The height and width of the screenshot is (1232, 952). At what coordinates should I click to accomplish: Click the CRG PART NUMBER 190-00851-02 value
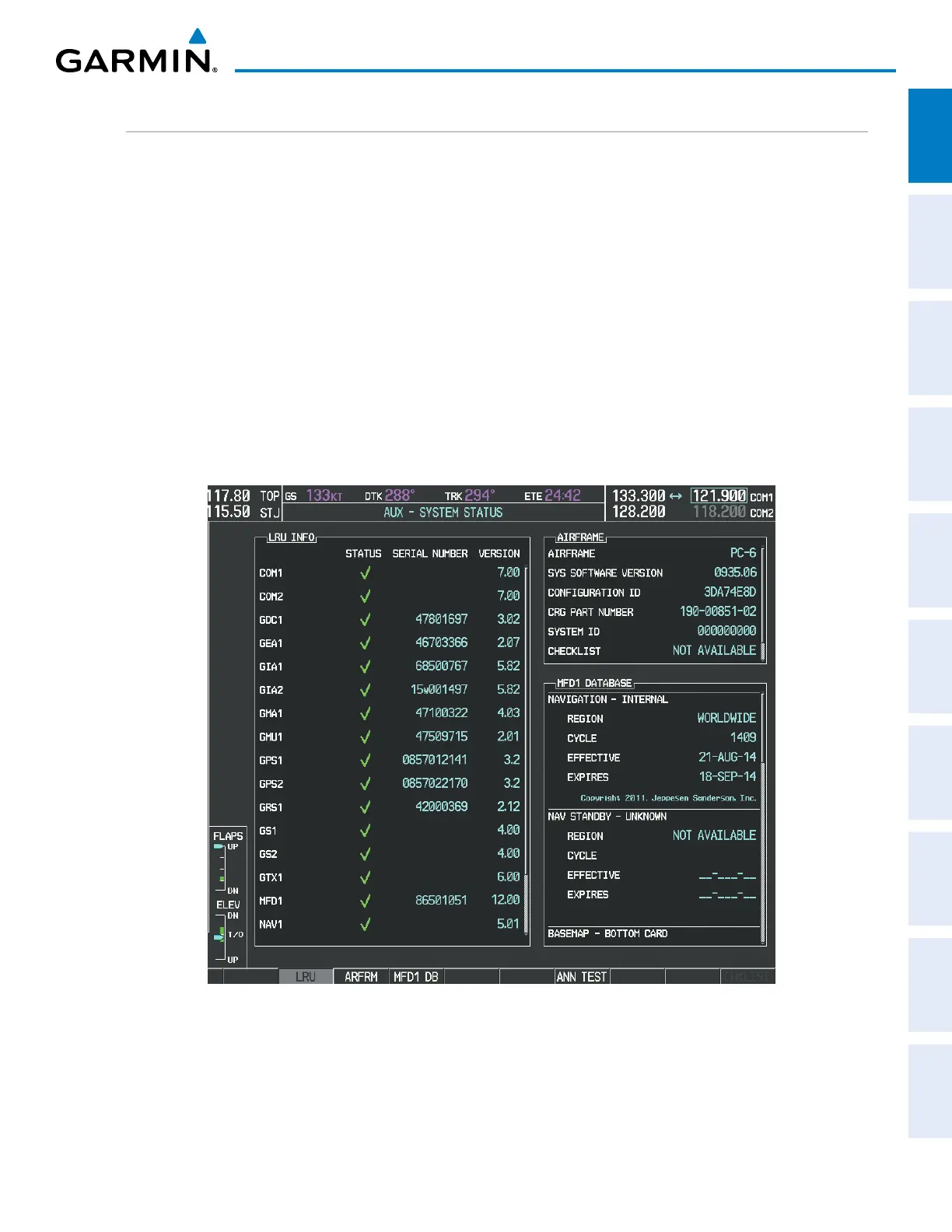pos(719,611)
